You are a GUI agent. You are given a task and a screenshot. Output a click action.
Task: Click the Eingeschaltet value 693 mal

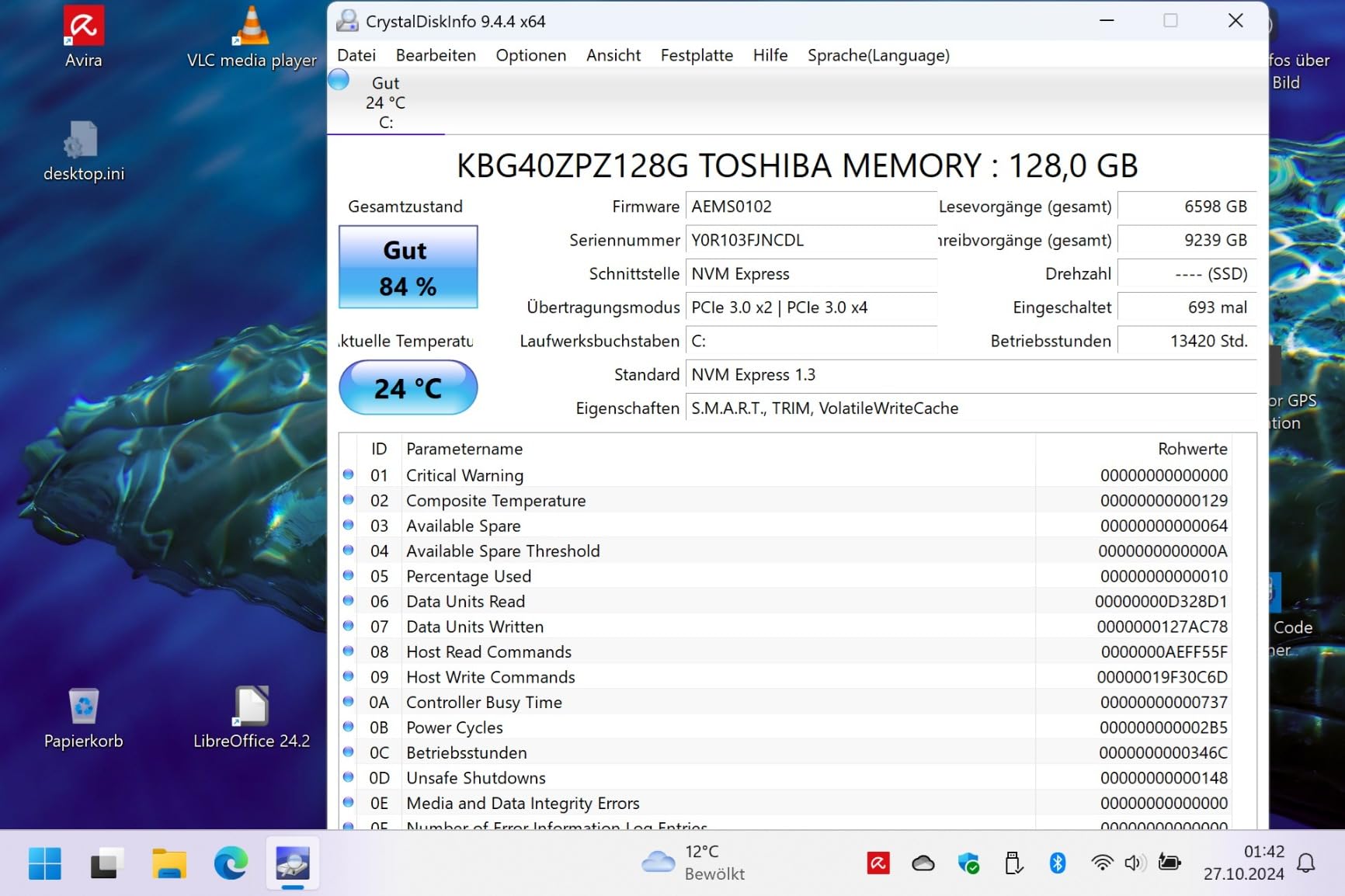pos(1186,307)
